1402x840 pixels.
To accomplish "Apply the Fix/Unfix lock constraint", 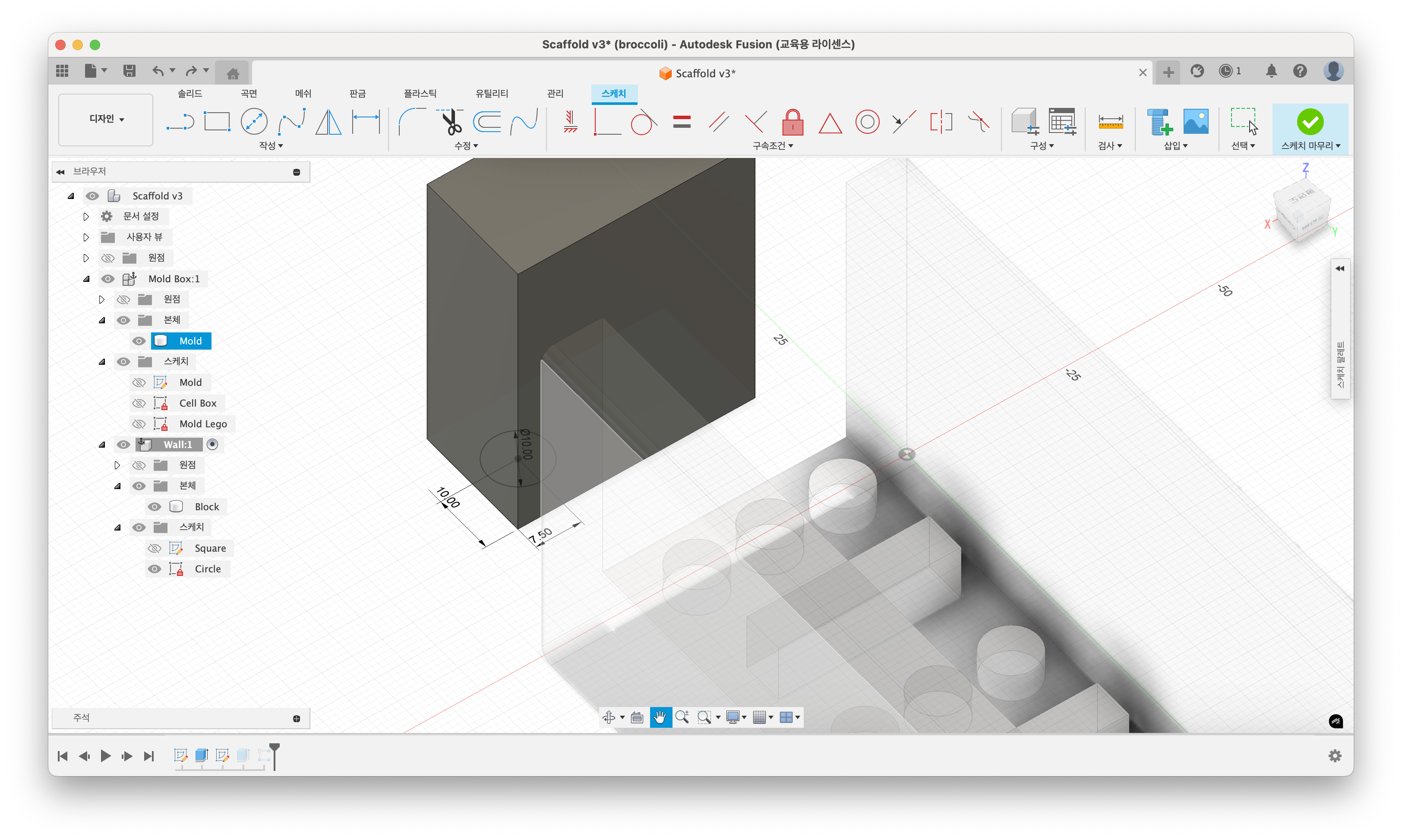I will pyautogui.click(x=793, y=122).
